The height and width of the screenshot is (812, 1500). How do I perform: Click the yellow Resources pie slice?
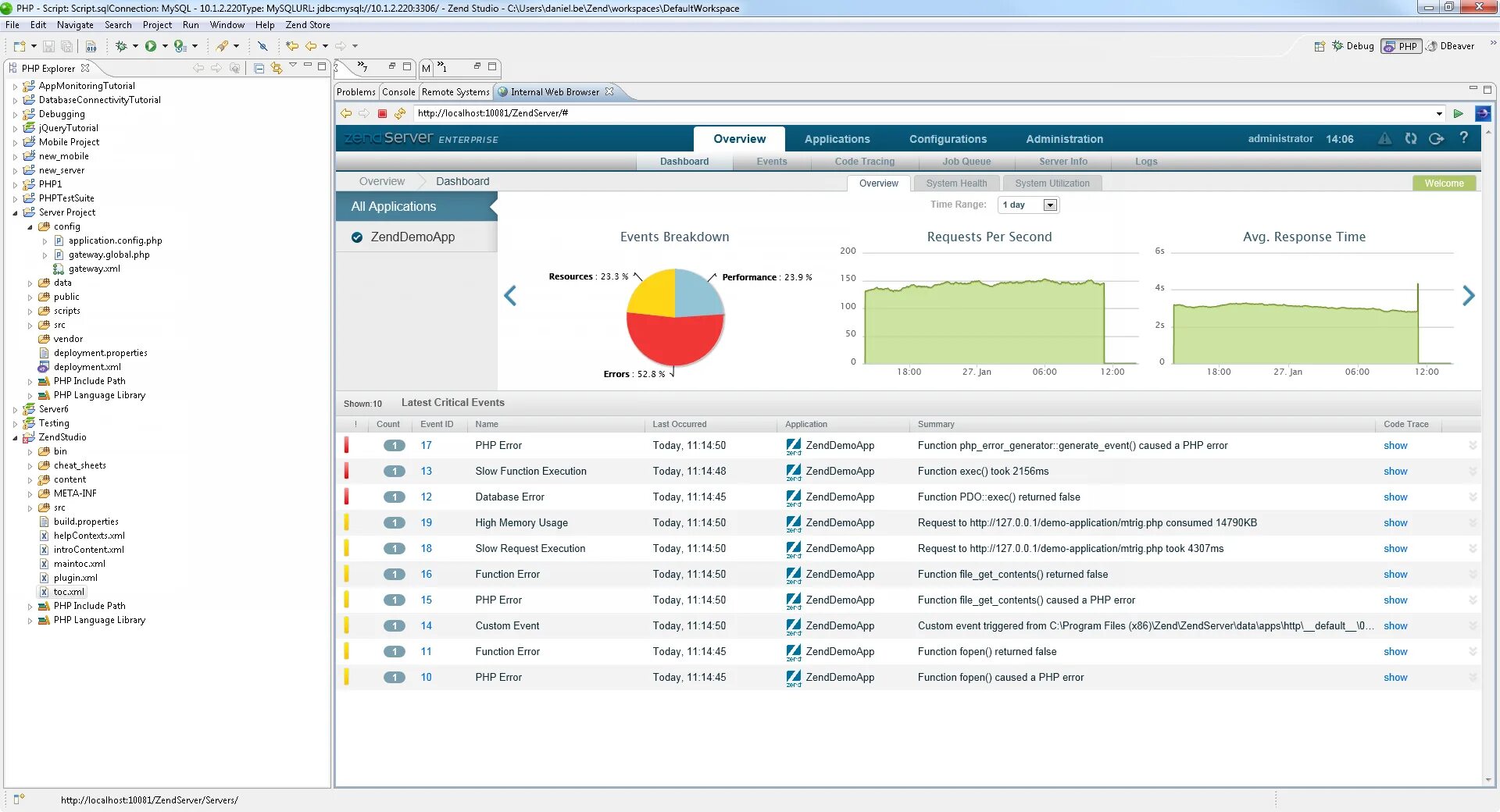click(655, 295)
